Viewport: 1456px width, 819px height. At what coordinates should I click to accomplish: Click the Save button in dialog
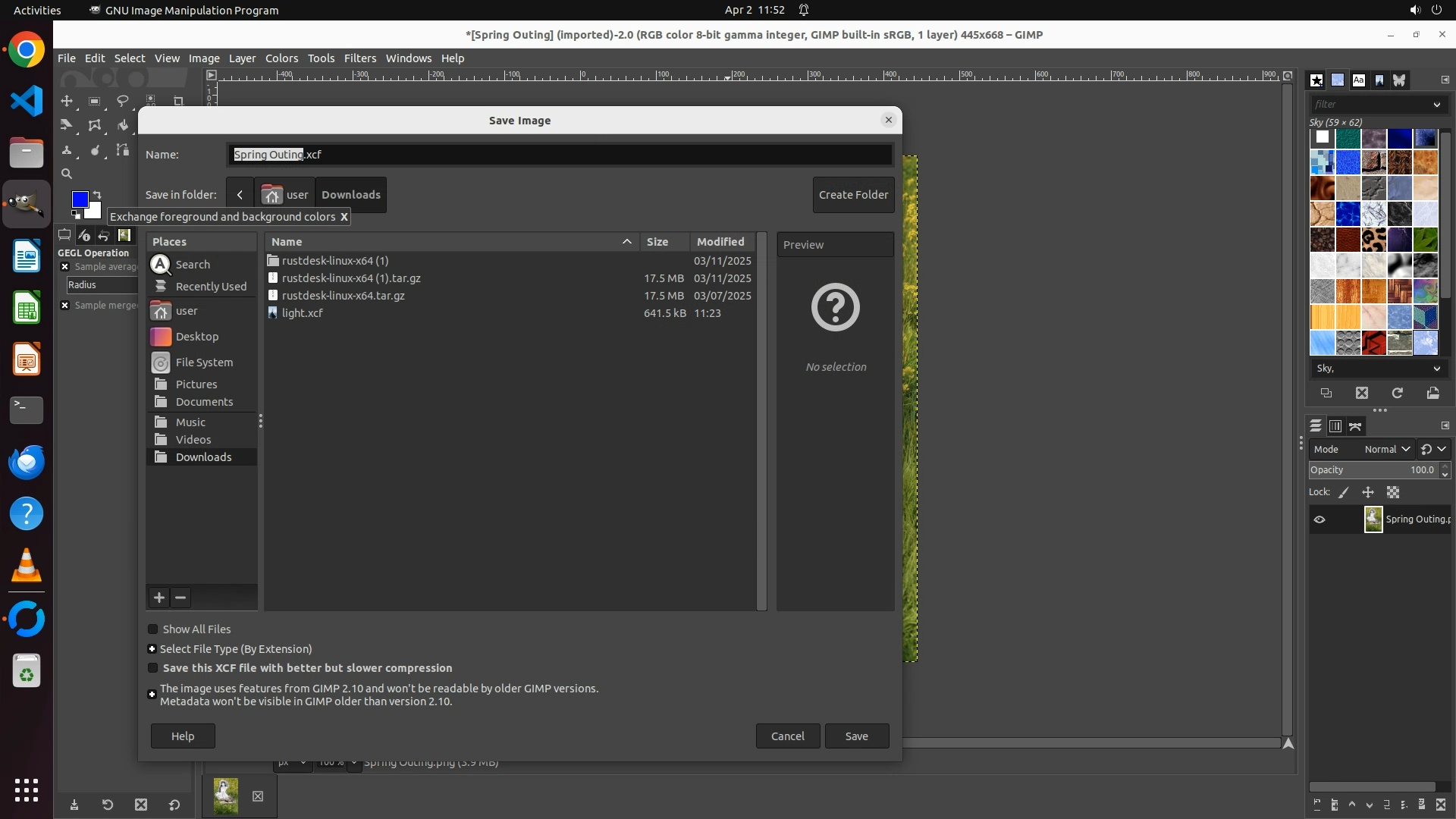click(856, 736)
